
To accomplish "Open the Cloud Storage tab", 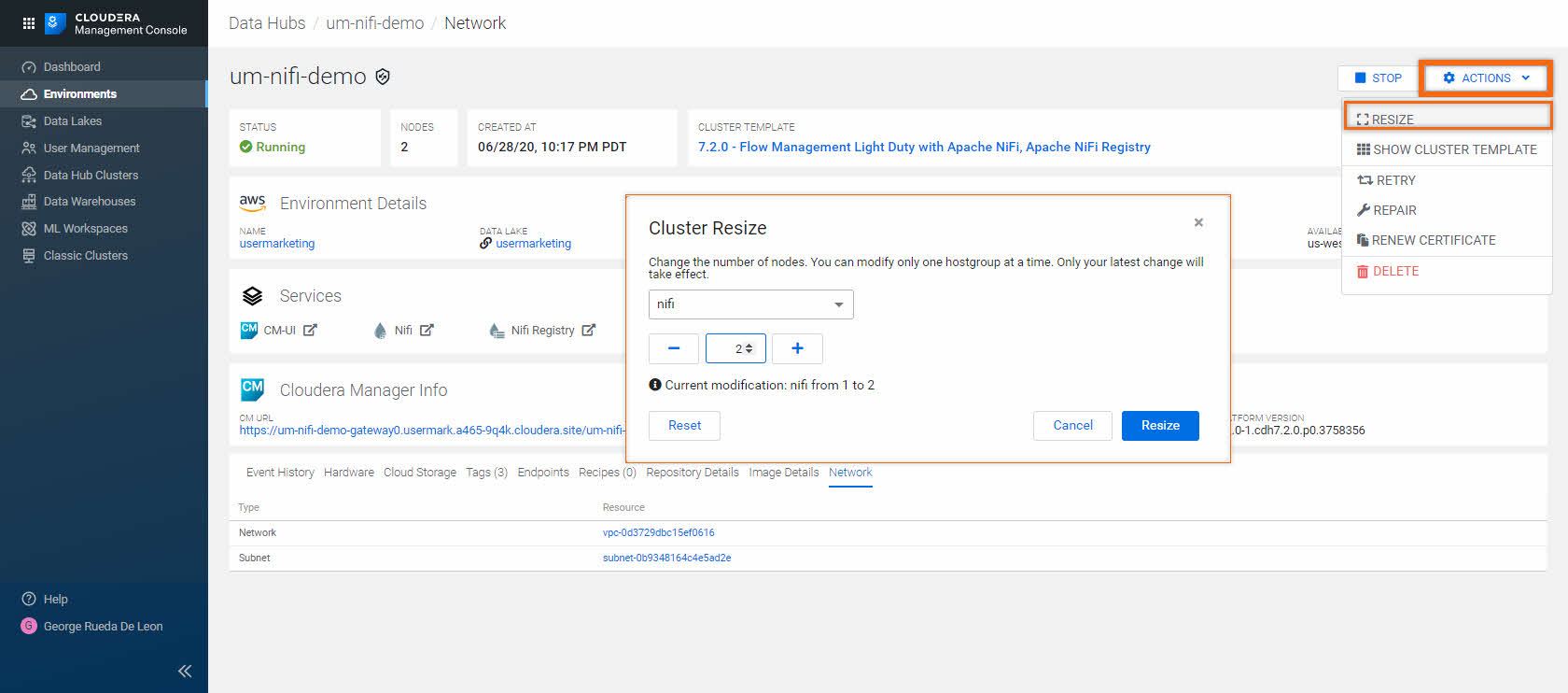I will point(420,473).
